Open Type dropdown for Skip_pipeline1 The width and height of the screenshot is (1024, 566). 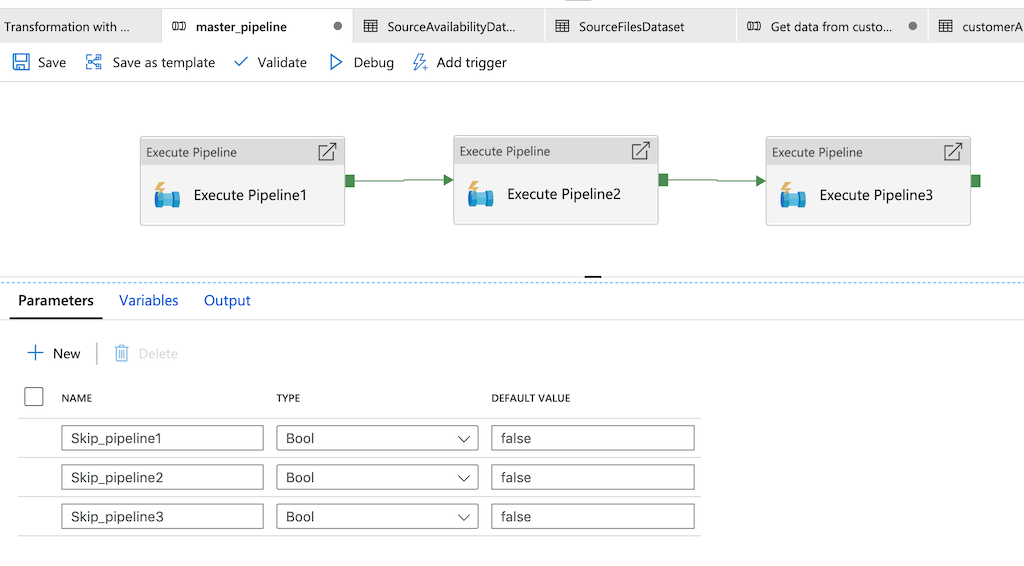[377, 438]
